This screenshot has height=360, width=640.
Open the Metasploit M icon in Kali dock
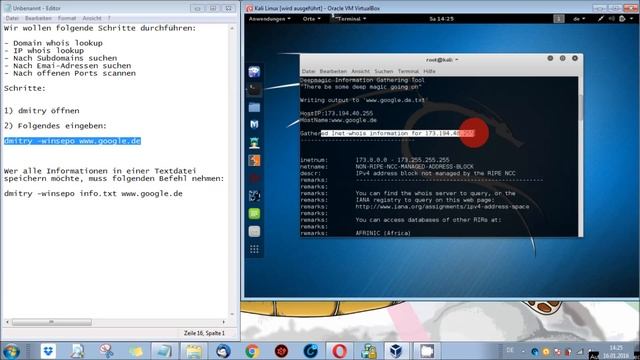(x=254, y=124)
